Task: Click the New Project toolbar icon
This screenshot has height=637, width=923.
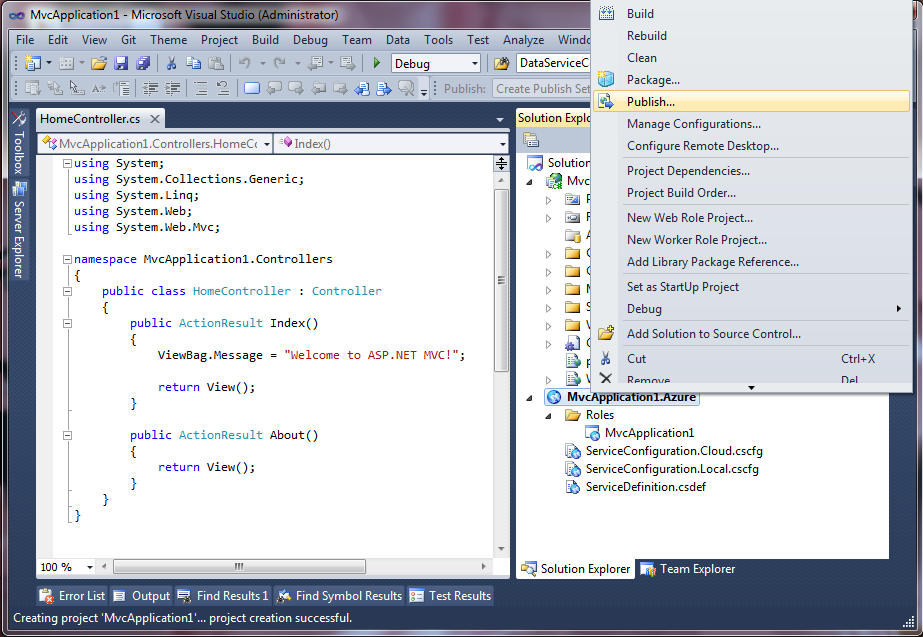Action: [x=33, y=63]
